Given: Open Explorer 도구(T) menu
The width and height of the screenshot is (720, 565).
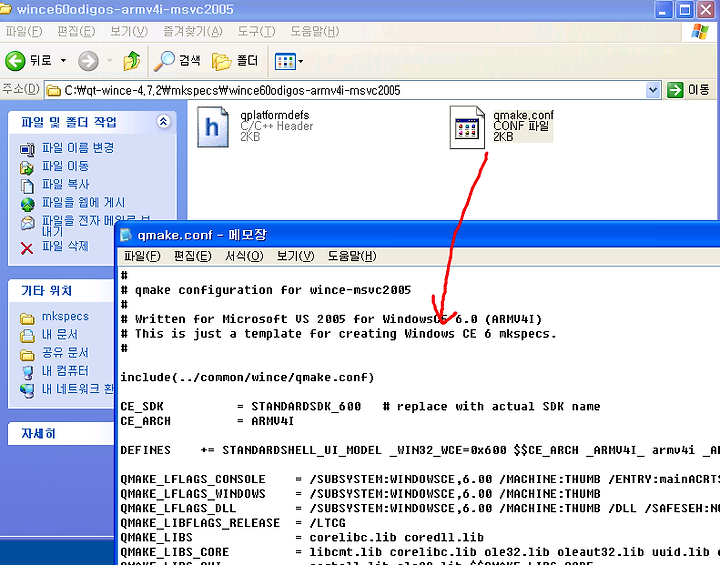Looking at the screenshot, I should 256,31.
